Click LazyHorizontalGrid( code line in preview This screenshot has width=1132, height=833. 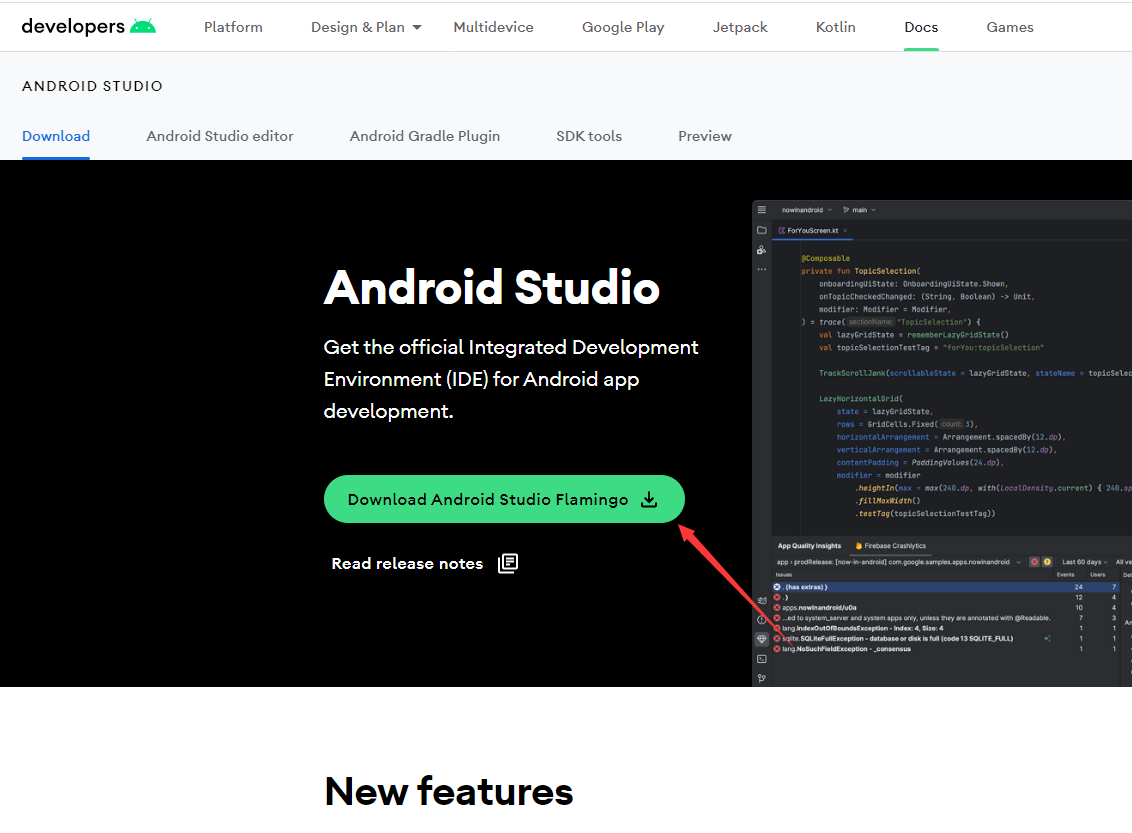861,398
